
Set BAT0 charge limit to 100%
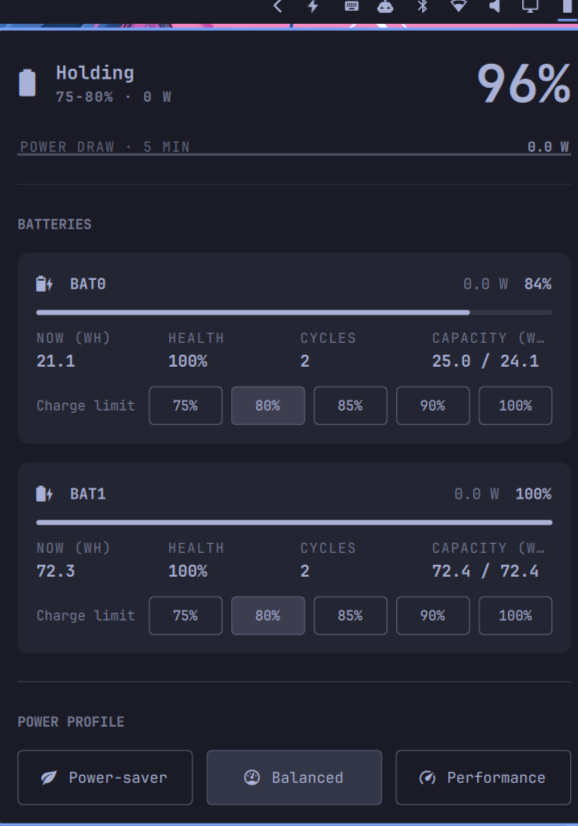515,406
